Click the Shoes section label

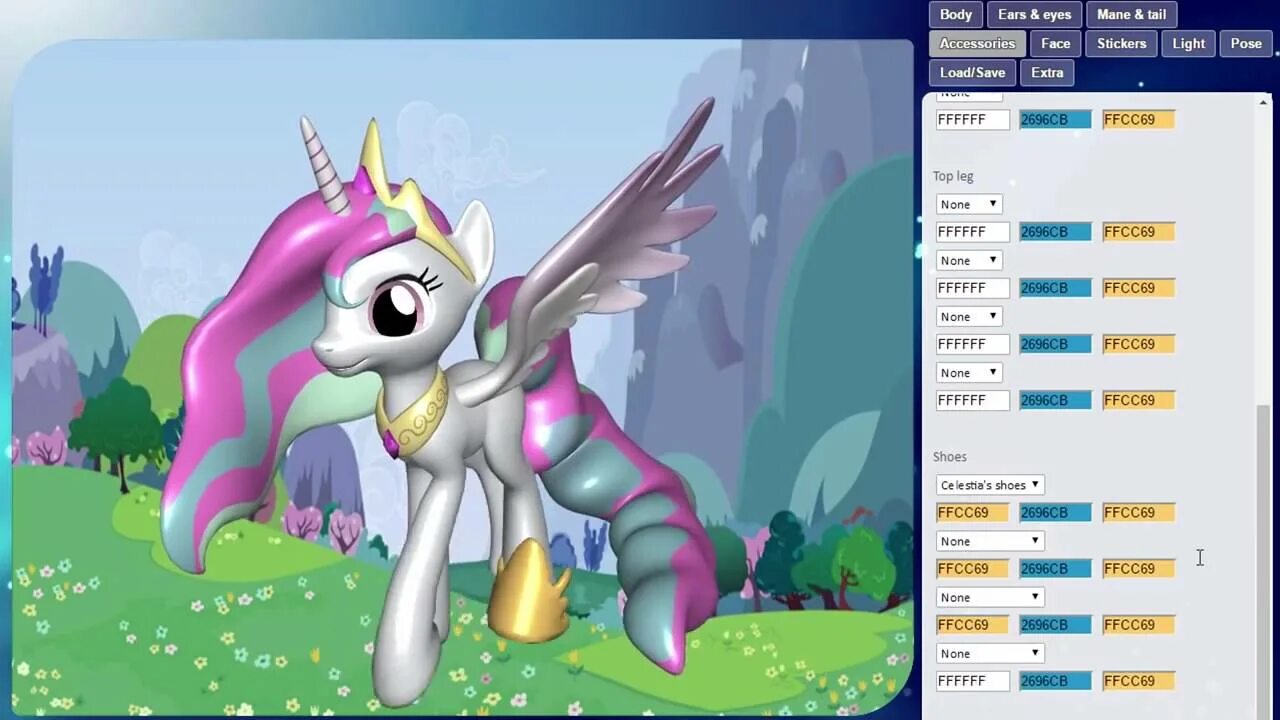click(x=949, y=456)
